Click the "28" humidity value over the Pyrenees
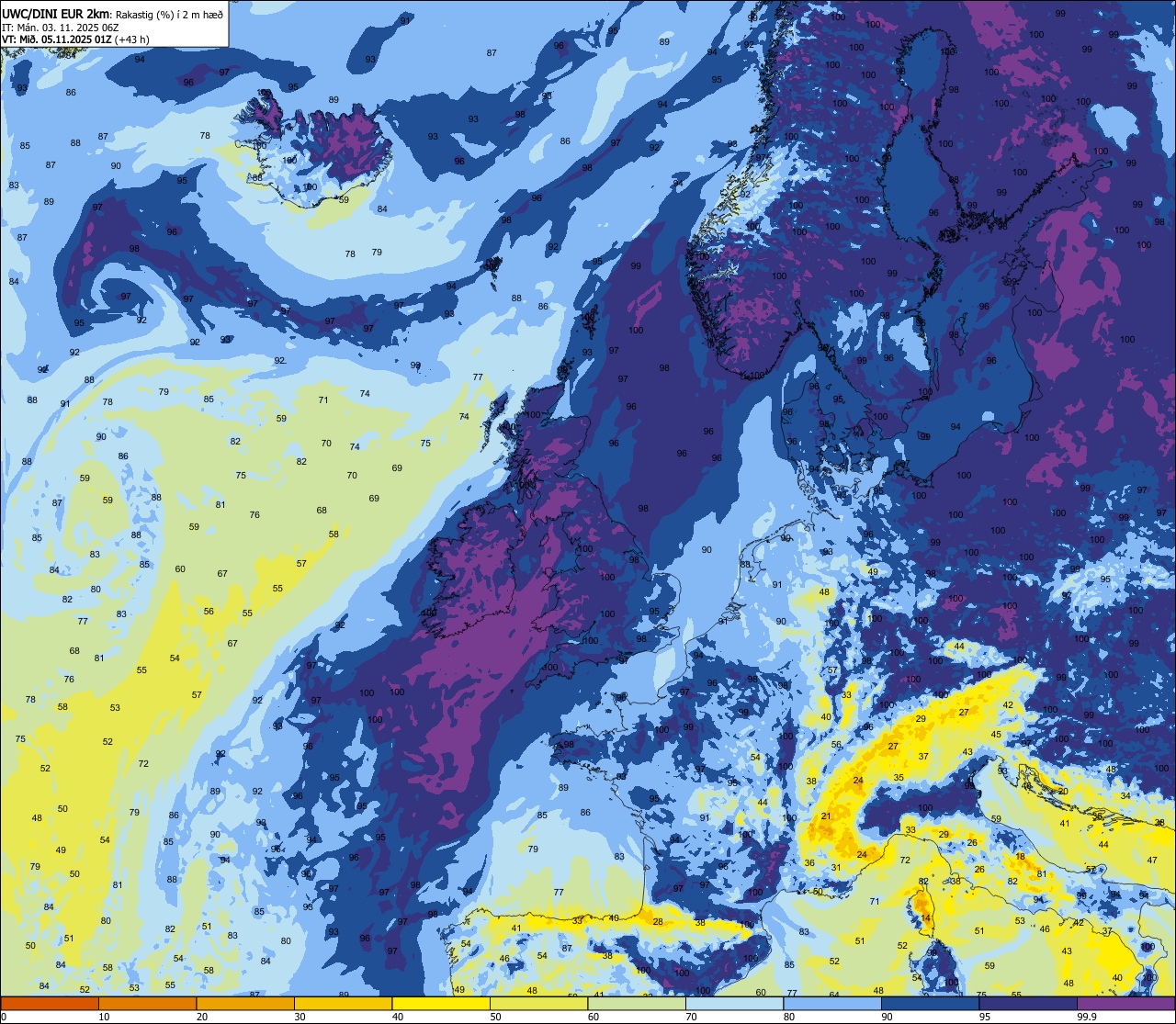This screenshot has height=1024, width=1176. point(658,922)
